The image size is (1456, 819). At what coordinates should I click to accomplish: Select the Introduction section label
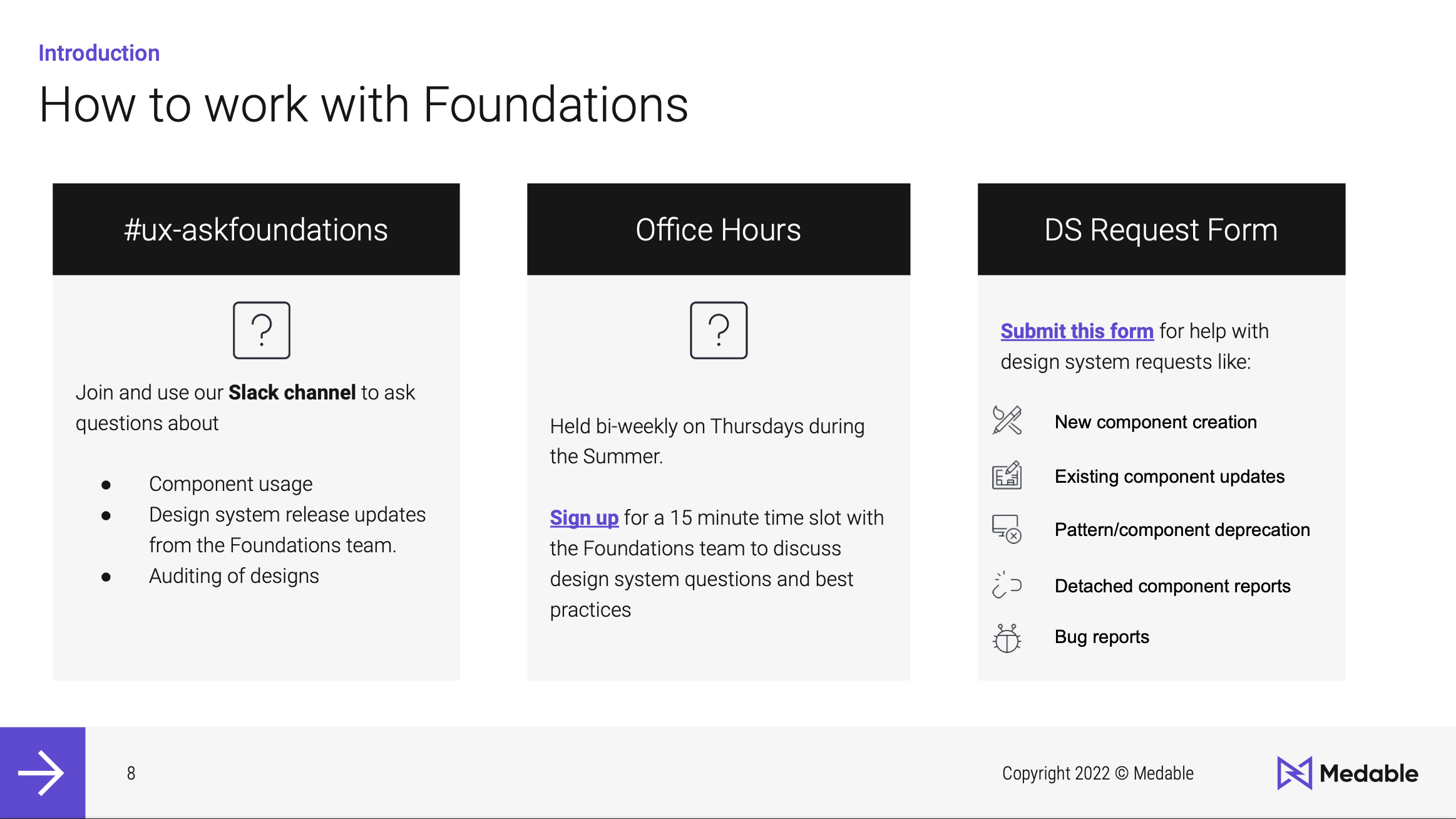click(99, 53)
